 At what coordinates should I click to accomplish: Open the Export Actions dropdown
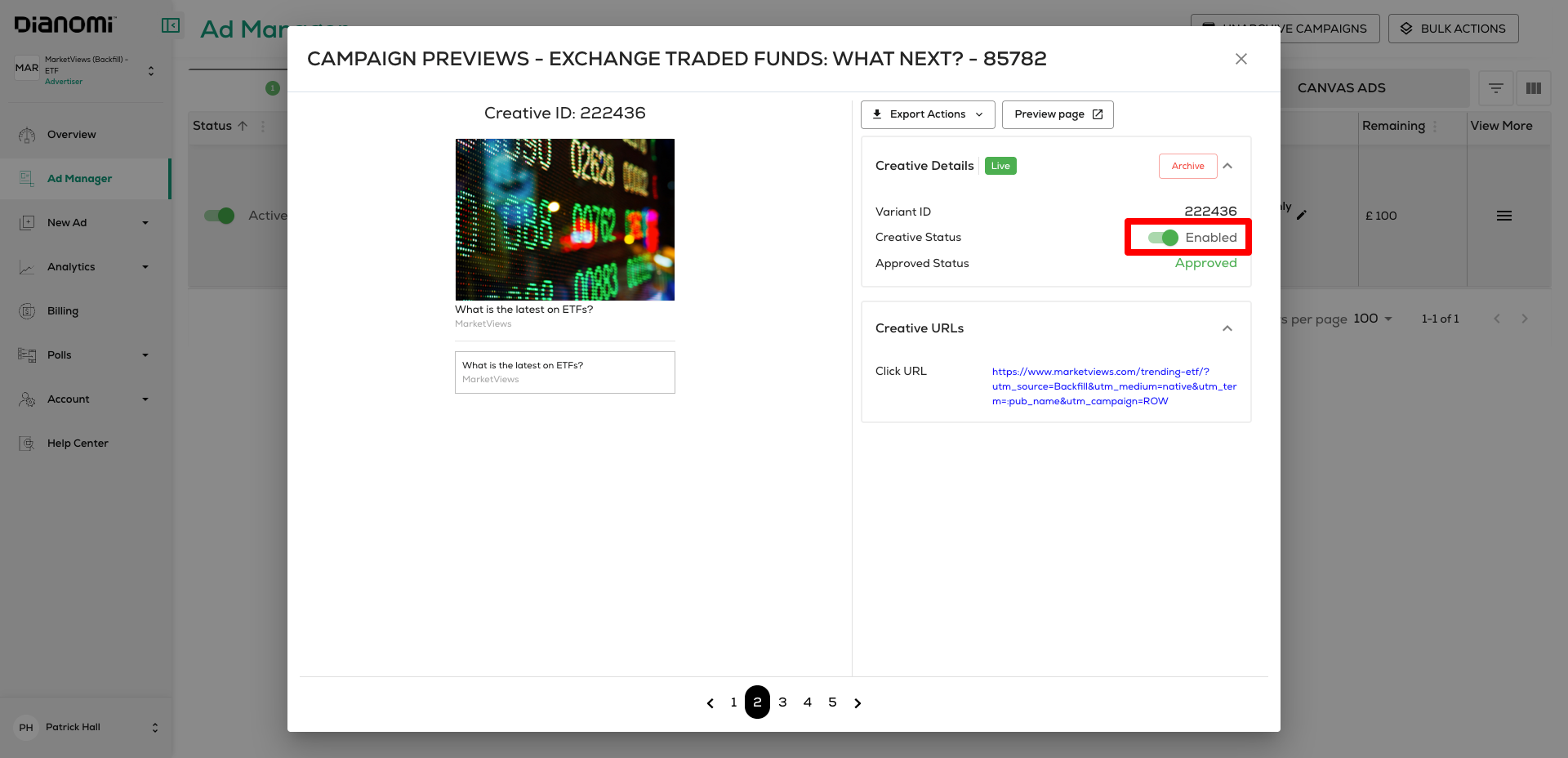pyautogui.click(x=928, y=114)
